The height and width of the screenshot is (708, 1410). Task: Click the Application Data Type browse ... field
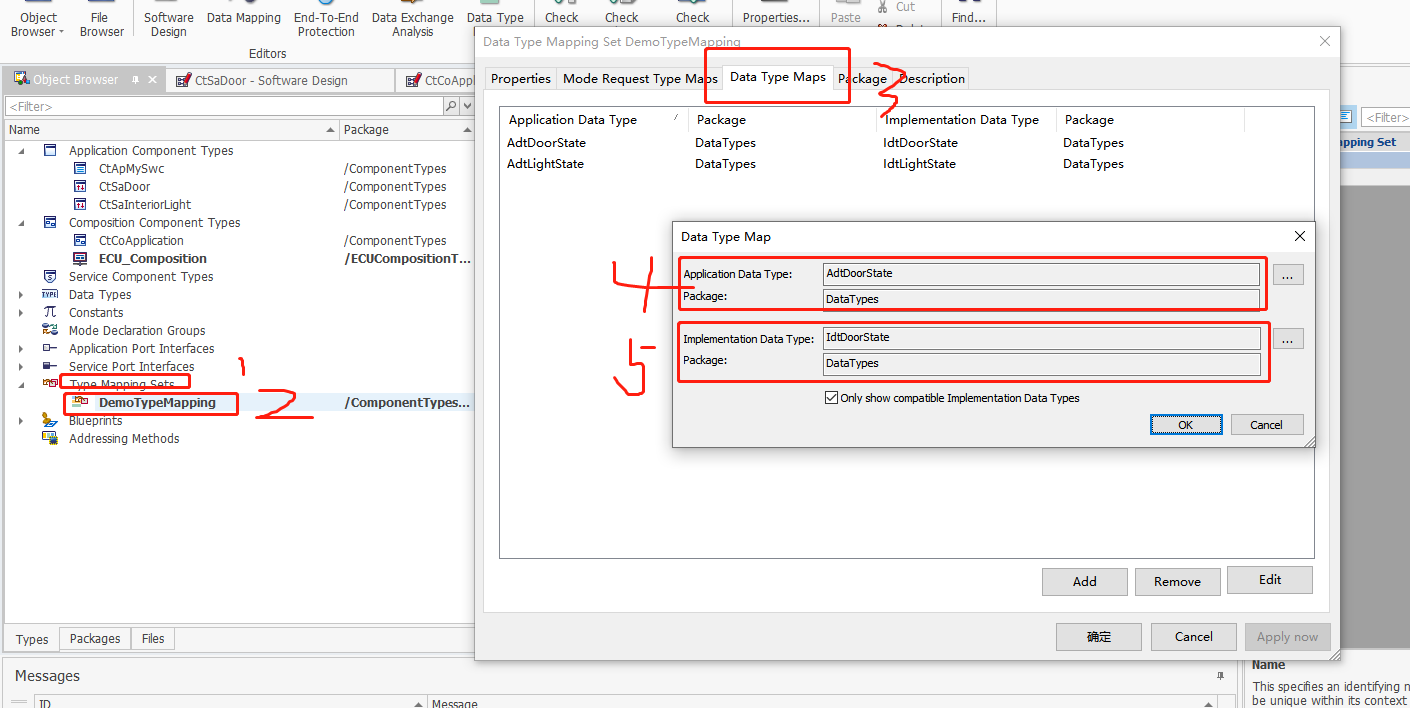point(1288,274)
